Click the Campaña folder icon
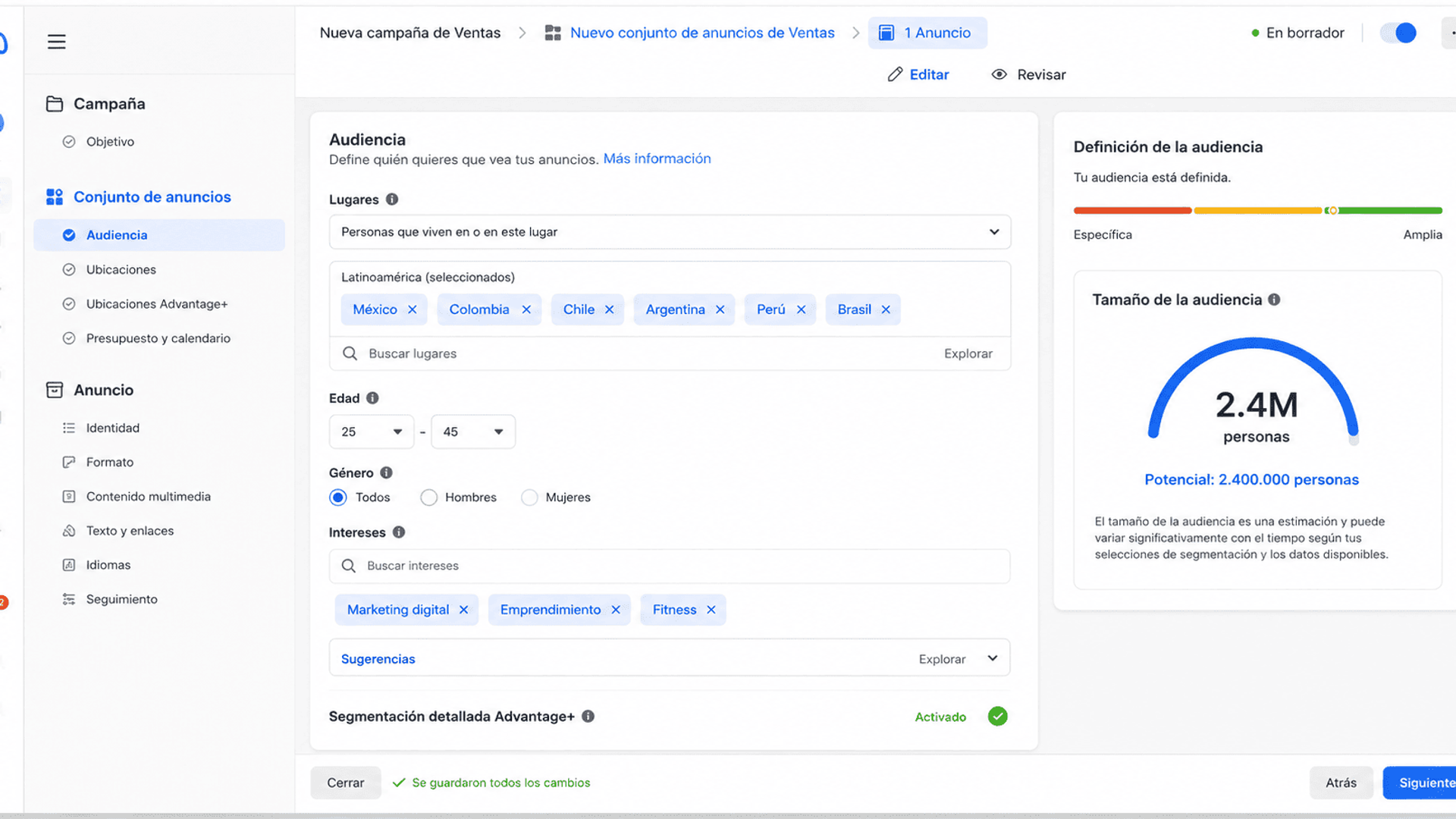 pos(55,104)
